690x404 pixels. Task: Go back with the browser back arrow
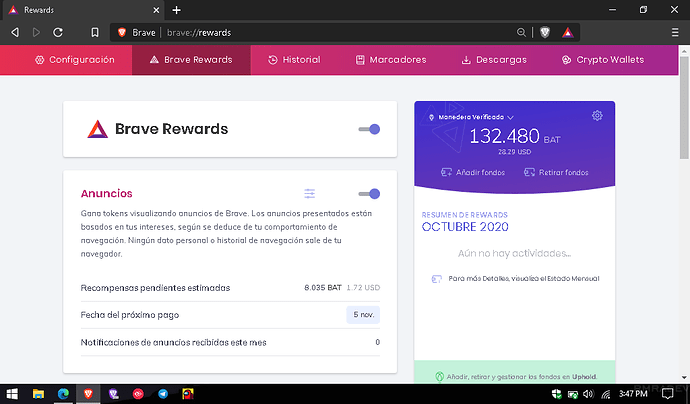[x=15, y=33]
